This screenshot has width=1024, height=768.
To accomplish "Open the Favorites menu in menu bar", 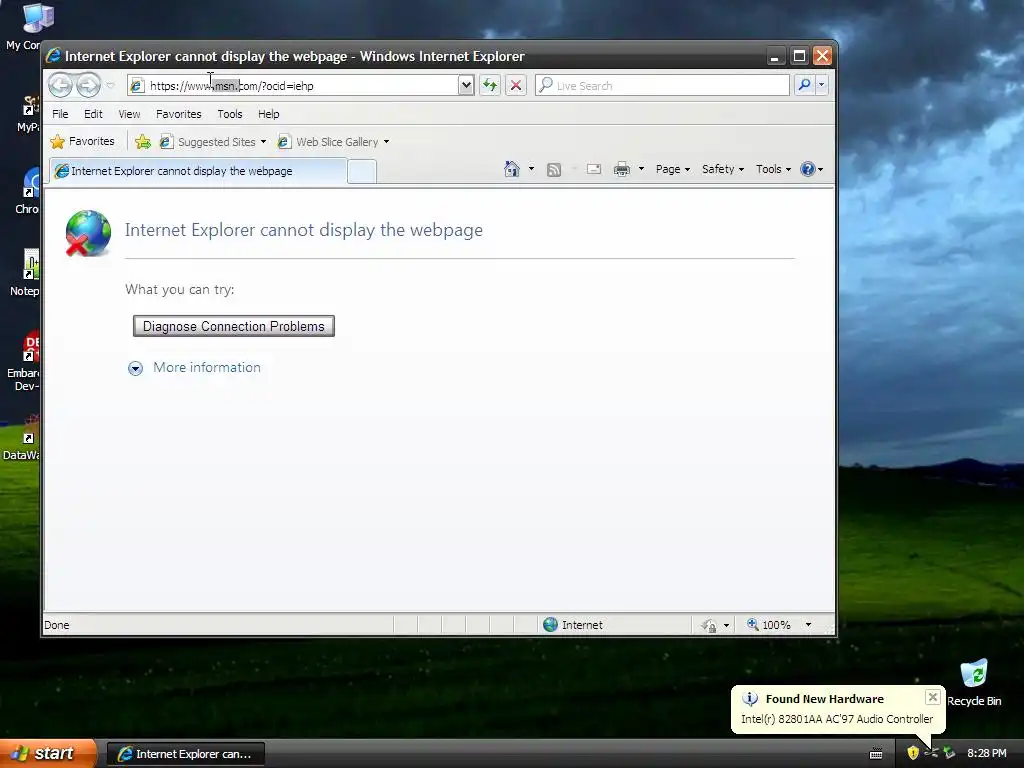I will click(178, 114).
